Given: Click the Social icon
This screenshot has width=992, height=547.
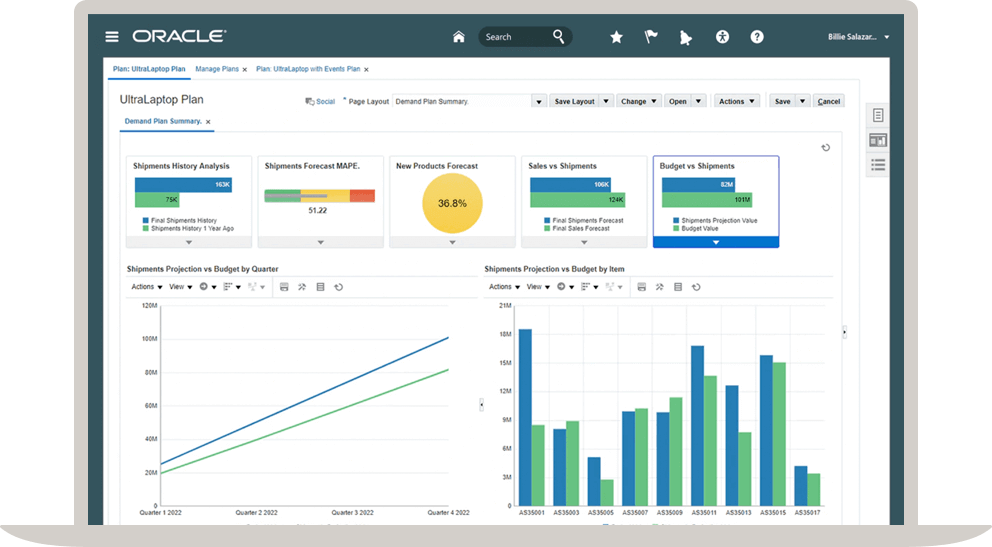Looking at the screenshot, I should tap(309, 101).
